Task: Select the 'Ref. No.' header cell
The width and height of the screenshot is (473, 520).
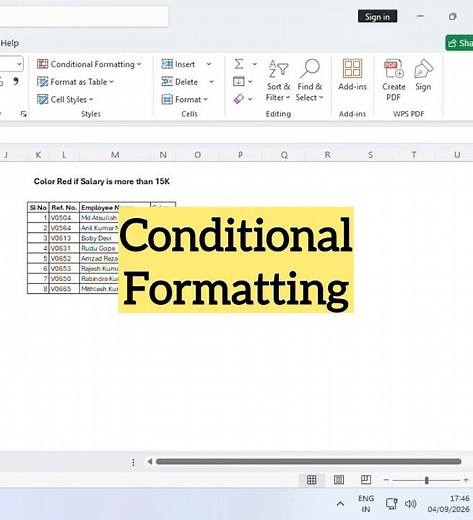Action: click(64, 207)
